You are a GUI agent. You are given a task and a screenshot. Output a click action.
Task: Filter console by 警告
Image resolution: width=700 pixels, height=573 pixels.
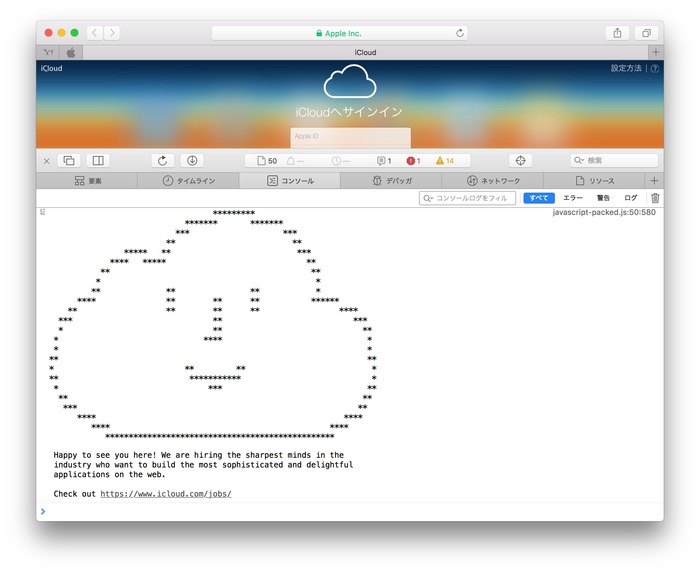[x=603, y=198]
